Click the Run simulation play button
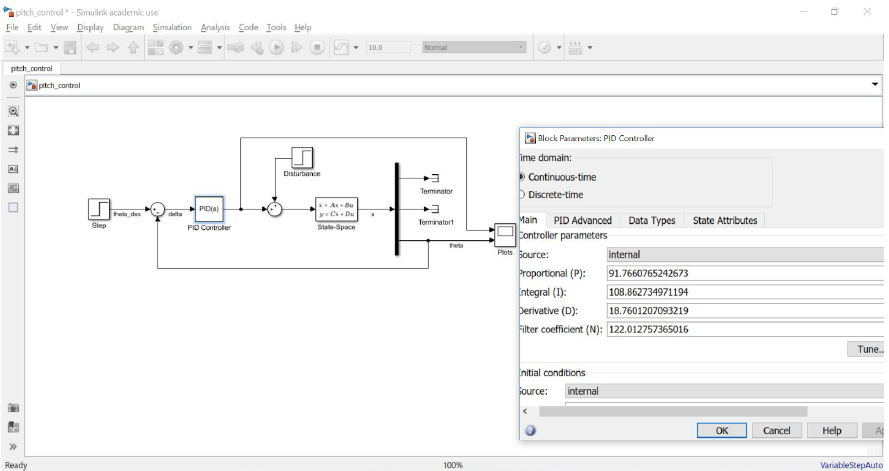Image resolution: width=889 pixels, height=471 pixels. 276,48
